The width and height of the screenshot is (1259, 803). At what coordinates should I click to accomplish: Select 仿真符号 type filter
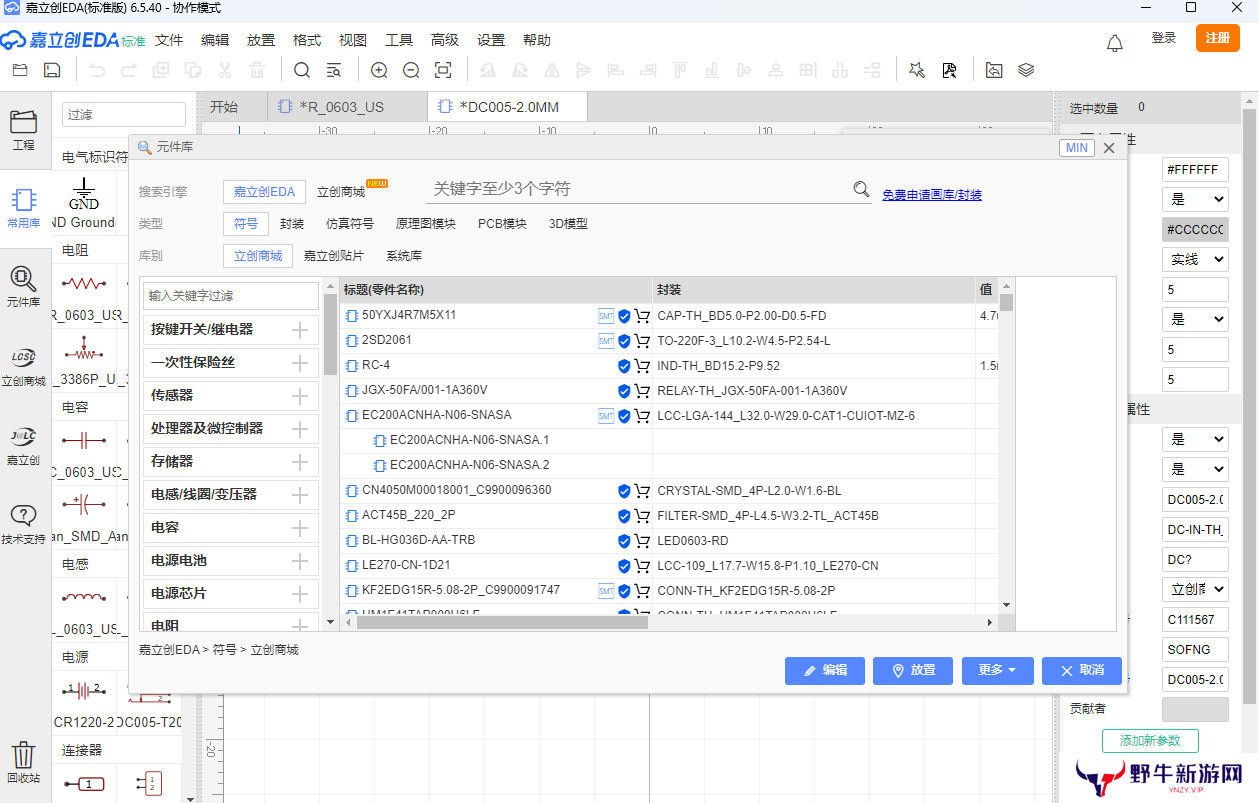tap(350, 224)
